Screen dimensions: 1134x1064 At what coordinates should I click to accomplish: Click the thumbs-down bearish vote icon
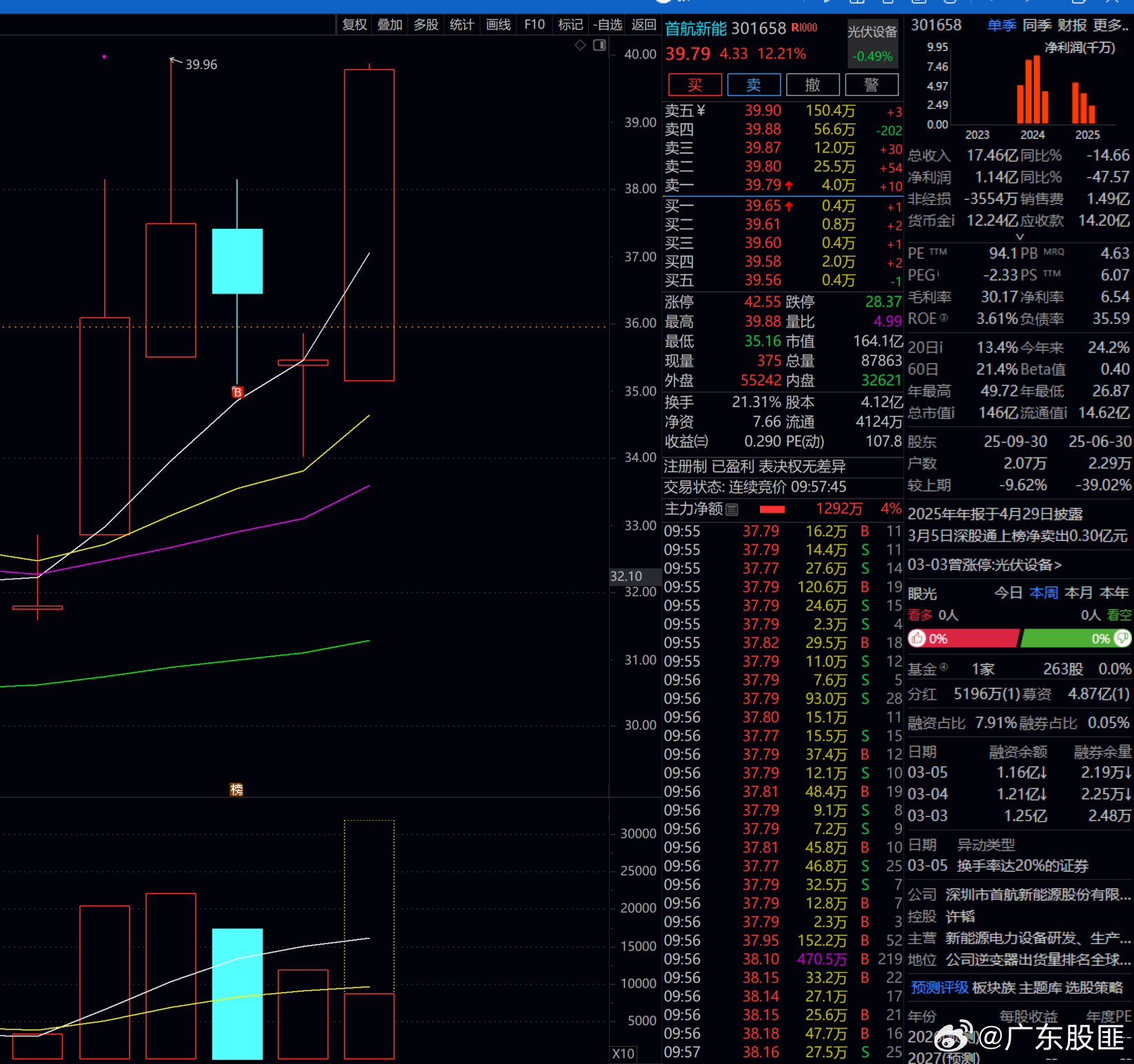1122,639
